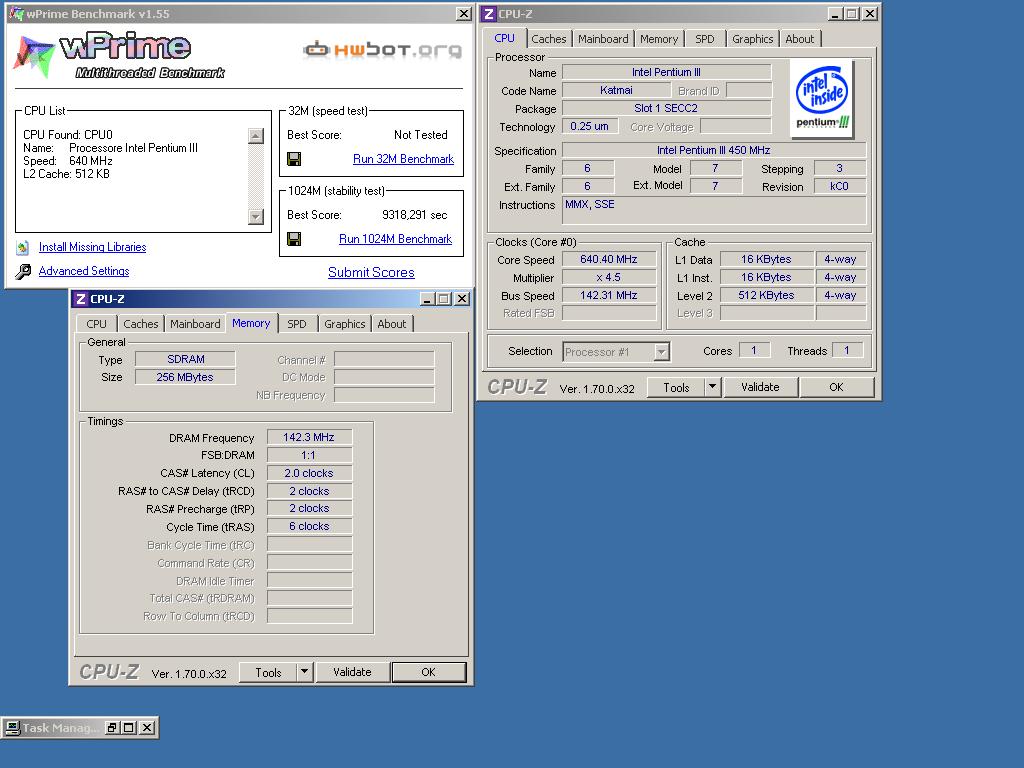Switch to Mainboard tab in CPU-Z CPU window

[603, 39]
